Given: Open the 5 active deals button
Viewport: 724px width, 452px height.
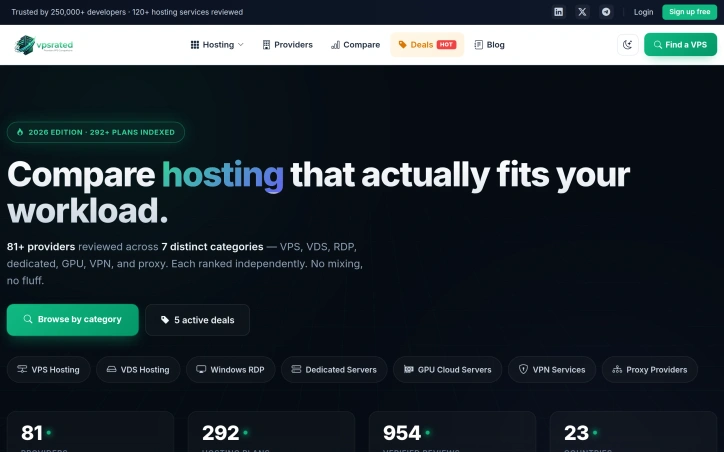Looking at the screenshot, I should click(197, 320).
